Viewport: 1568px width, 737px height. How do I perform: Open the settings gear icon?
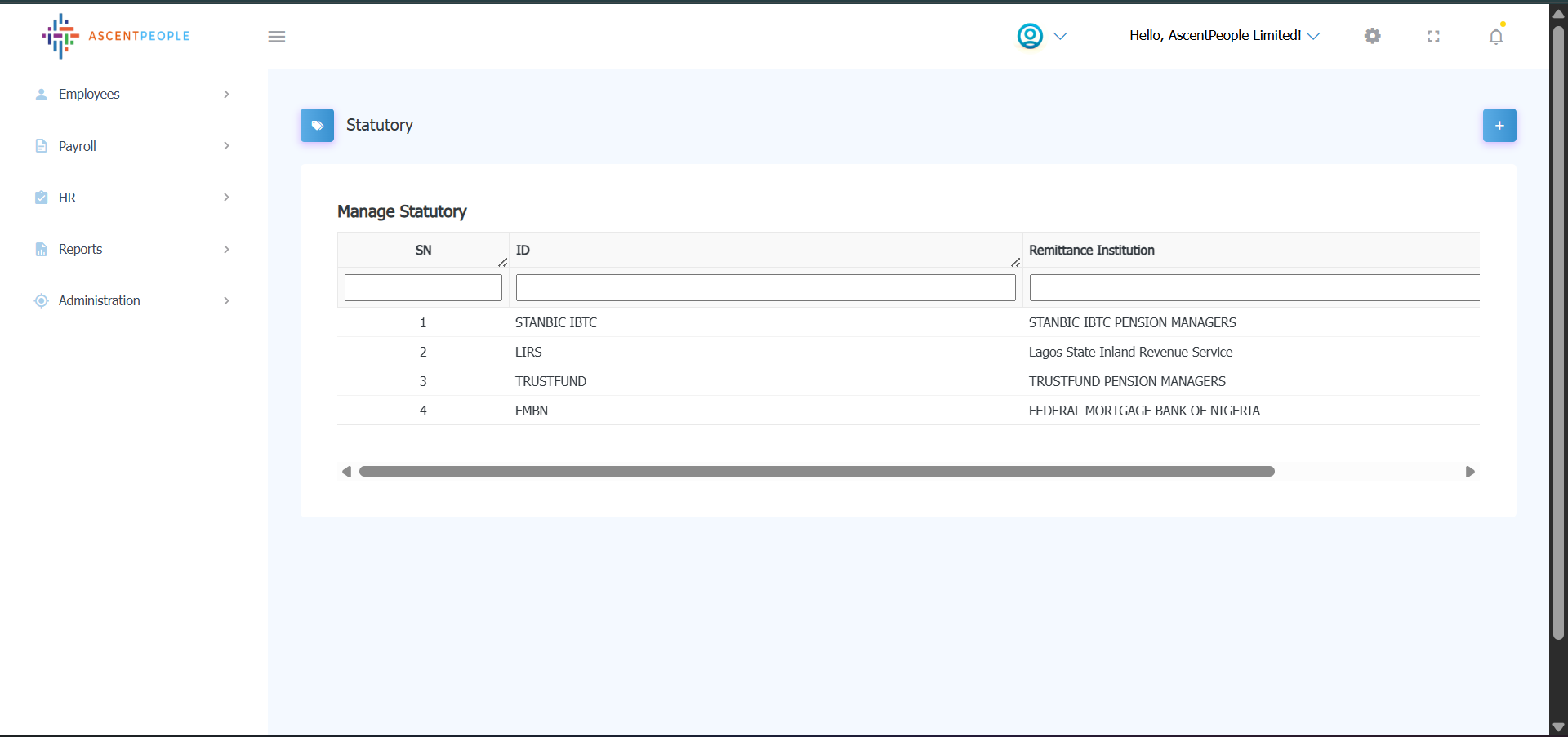(x=1372, y=36)
